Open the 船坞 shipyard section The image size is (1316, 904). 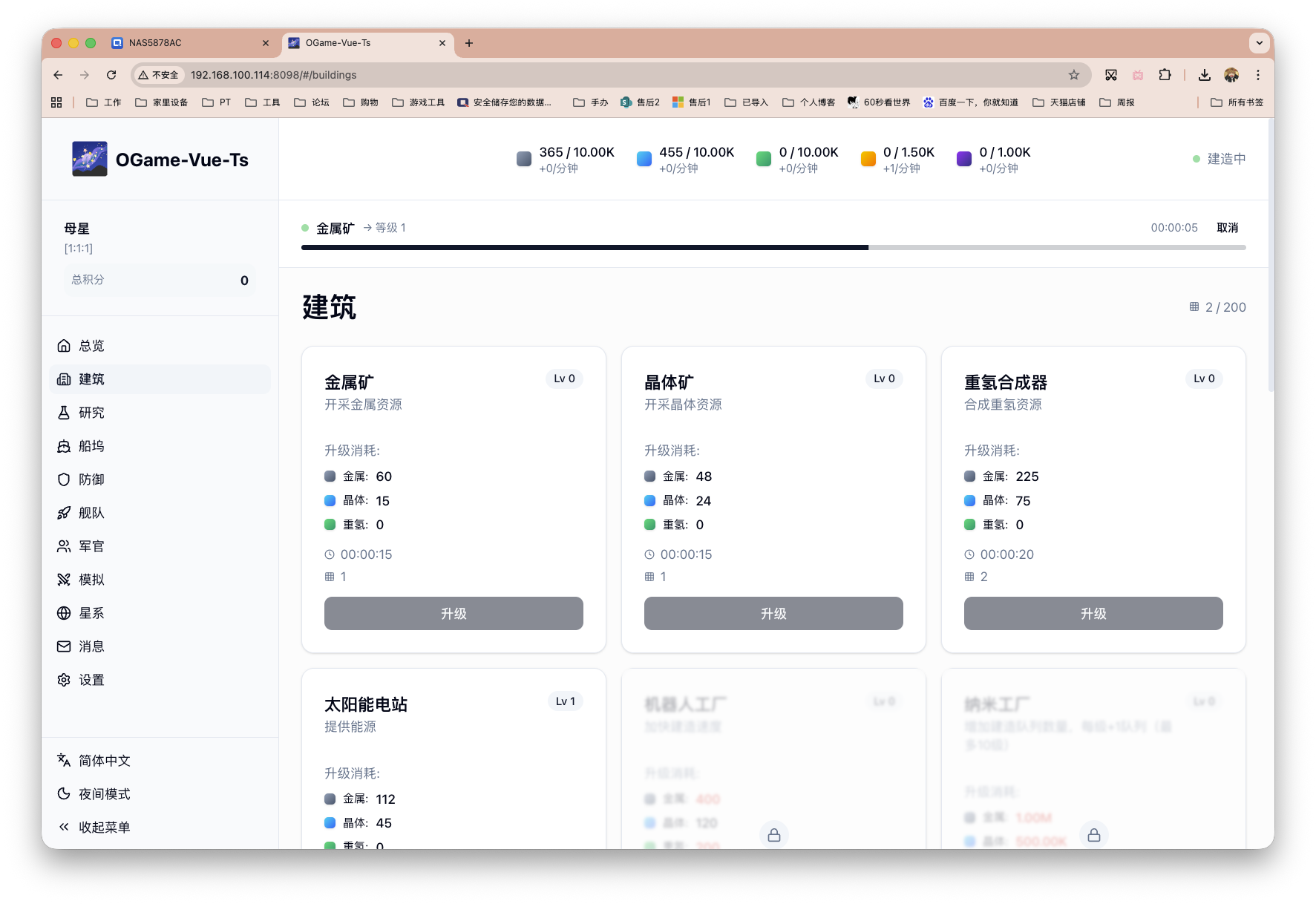coord(91,446)
